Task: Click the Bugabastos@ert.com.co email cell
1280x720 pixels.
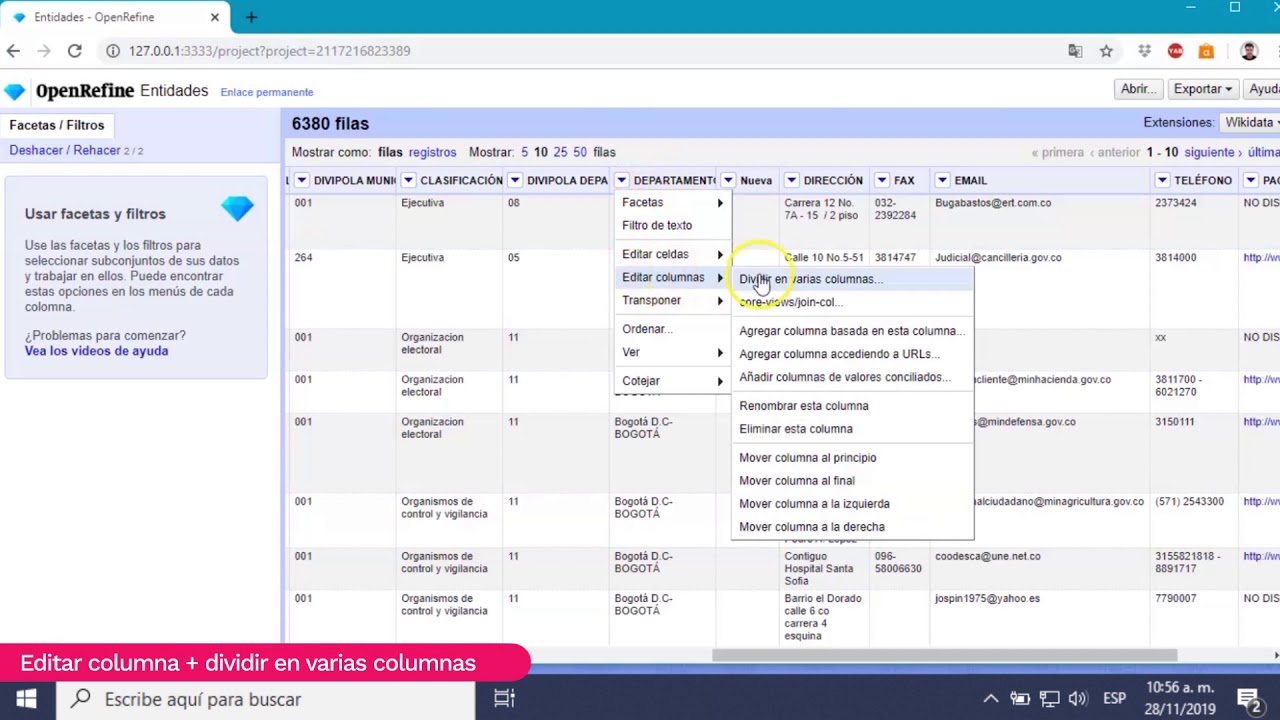Action: pos(993,203)
